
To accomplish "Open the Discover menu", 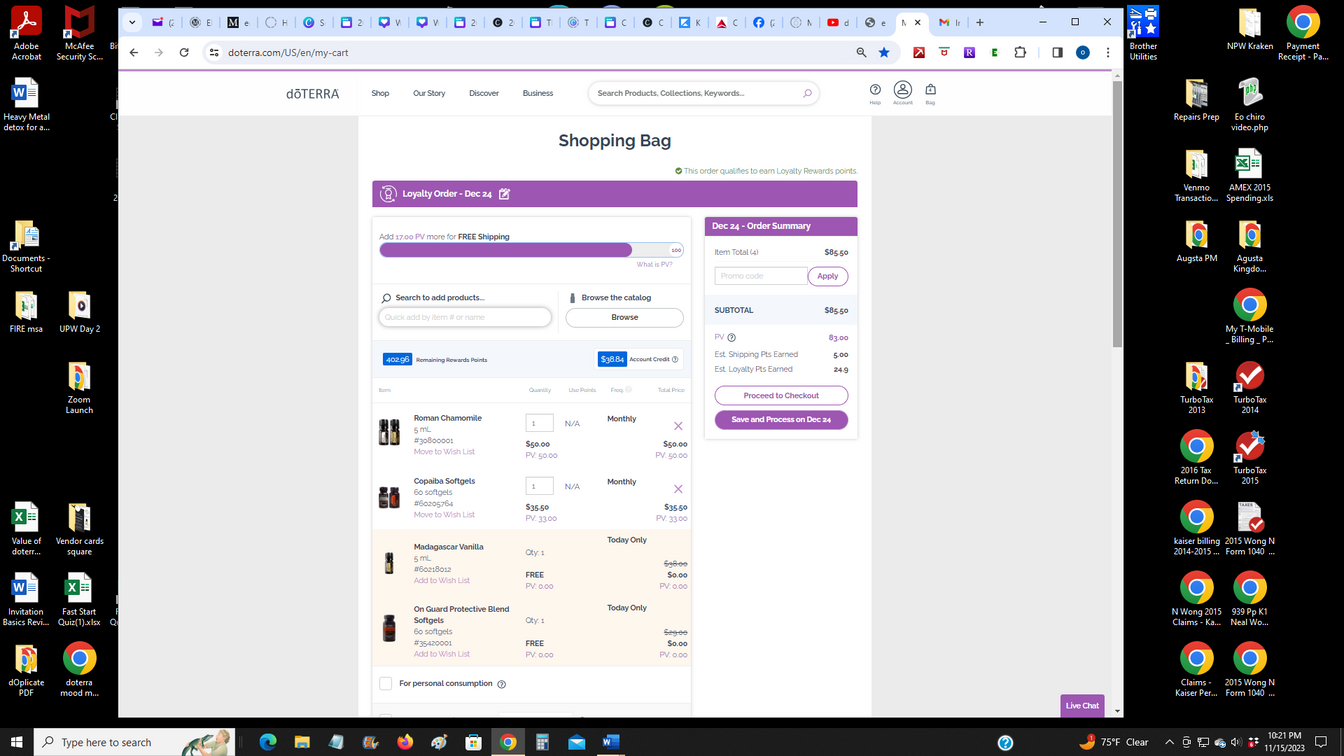I will coord(484,93).
